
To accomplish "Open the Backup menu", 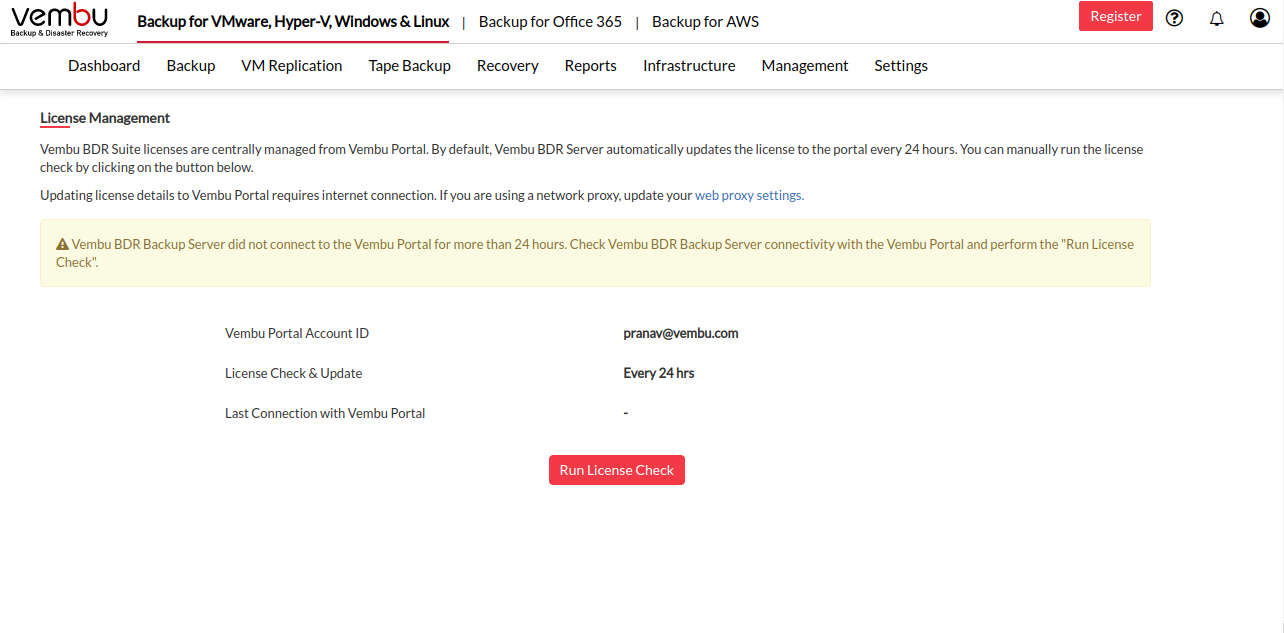I will [x=191, y=65].
